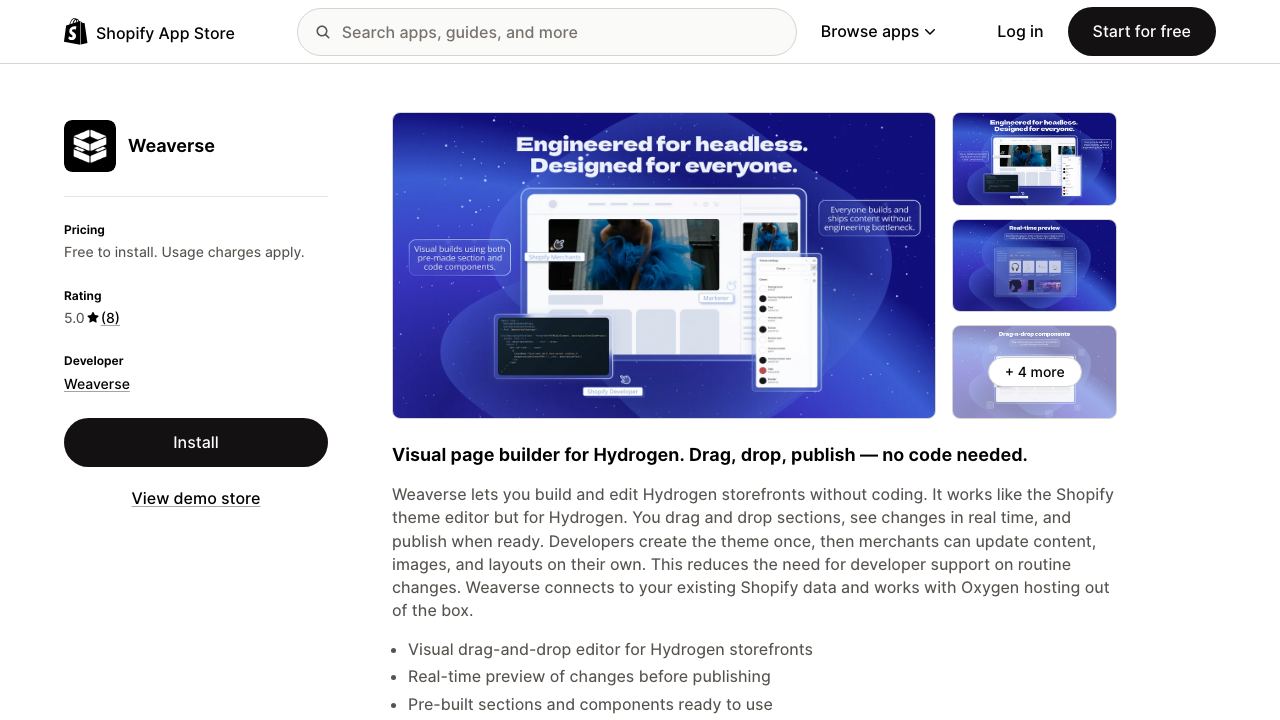Open the View demo store link
The width and height of the screenshot is (1280, 720).
[x=196, y=498]
